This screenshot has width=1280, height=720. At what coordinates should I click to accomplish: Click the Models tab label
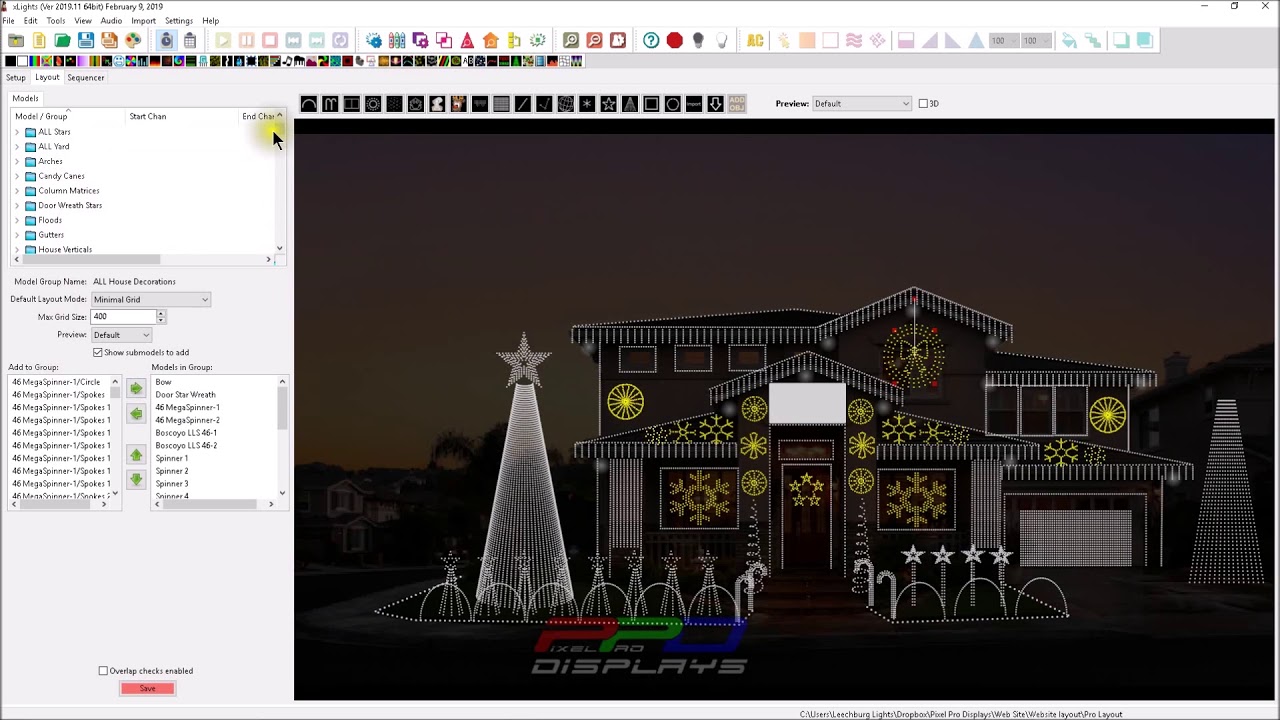[x=25, y=98]
